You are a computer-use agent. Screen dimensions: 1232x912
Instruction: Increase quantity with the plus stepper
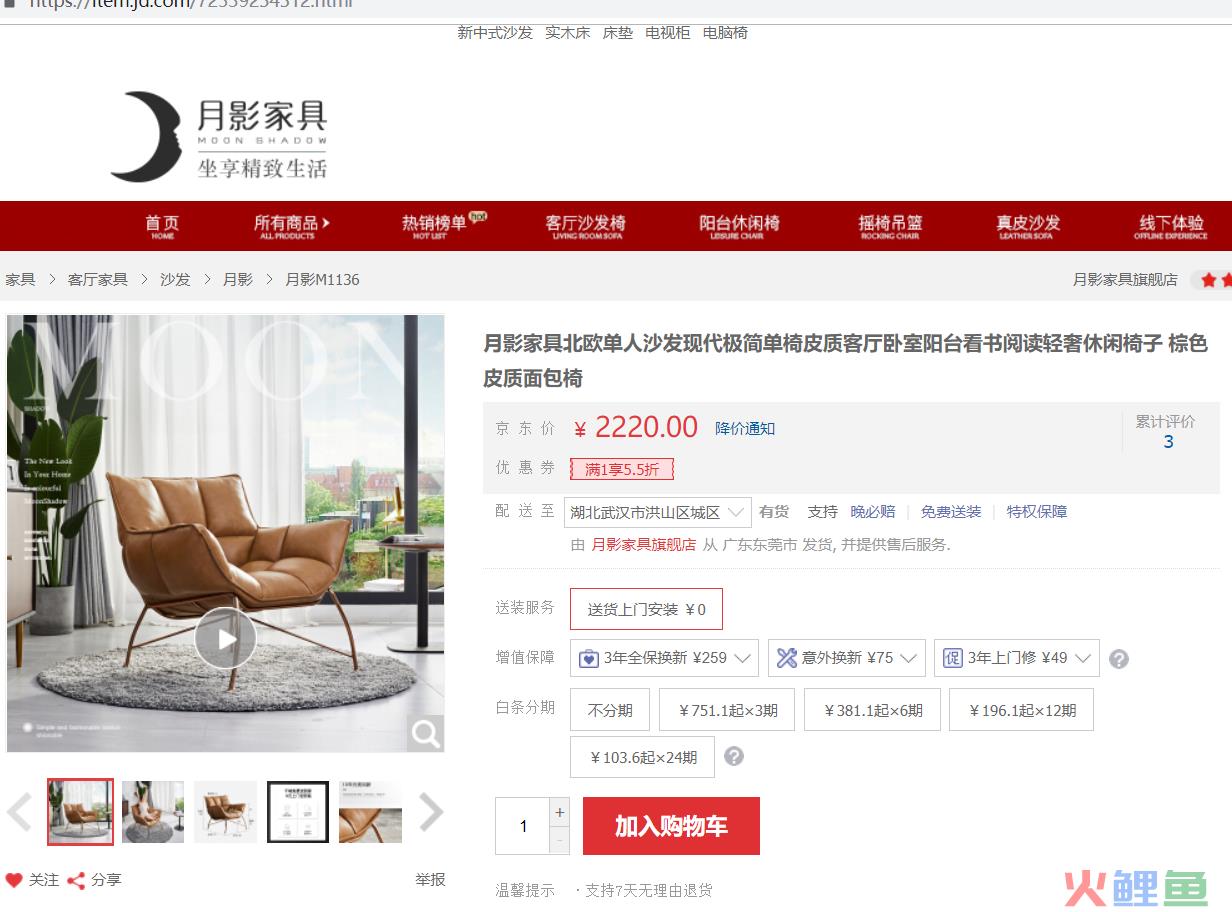(x=560, y=812)
